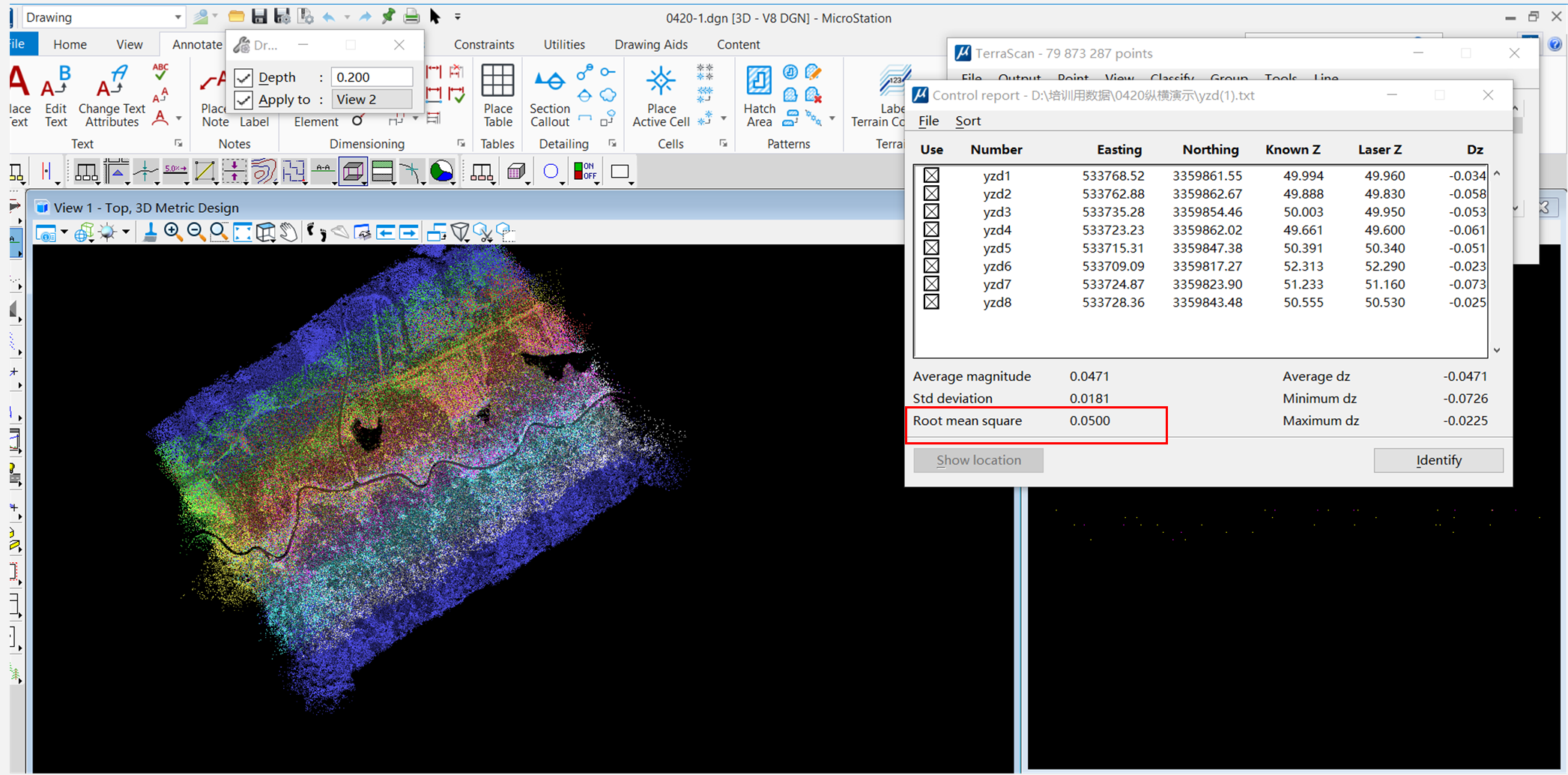Zoom in using the View 1 toolbar
The width and height of the screenshot is (1568, 775).
173,232
